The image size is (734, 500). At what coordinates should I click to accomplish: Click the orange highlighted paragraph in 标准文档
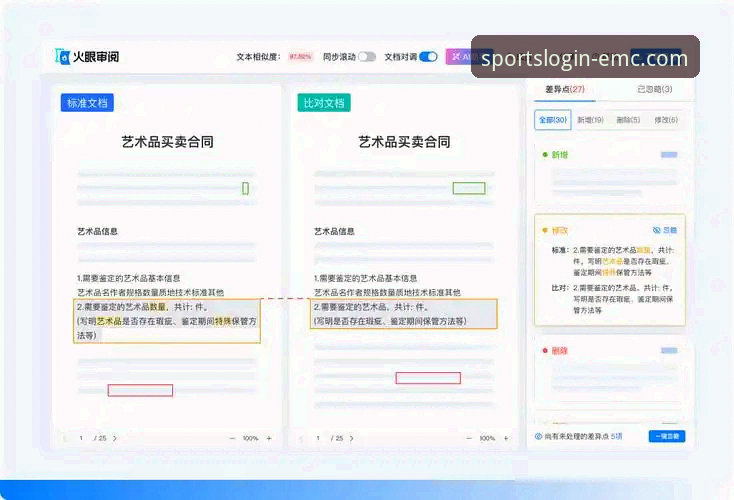(167, 321)
